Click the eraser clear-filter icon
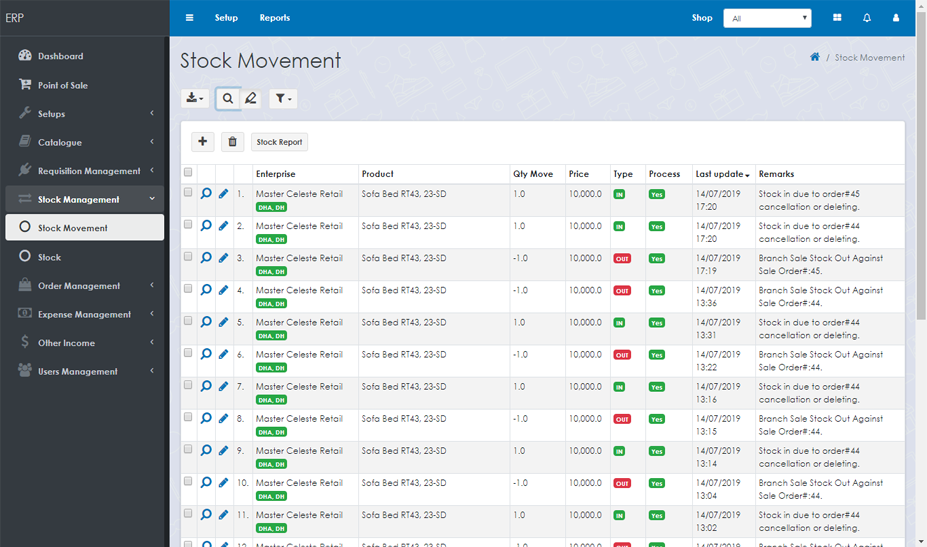Image resolution: width=927 pixels, height=547 pixels. pyautogui.click(x=251, y=98)
